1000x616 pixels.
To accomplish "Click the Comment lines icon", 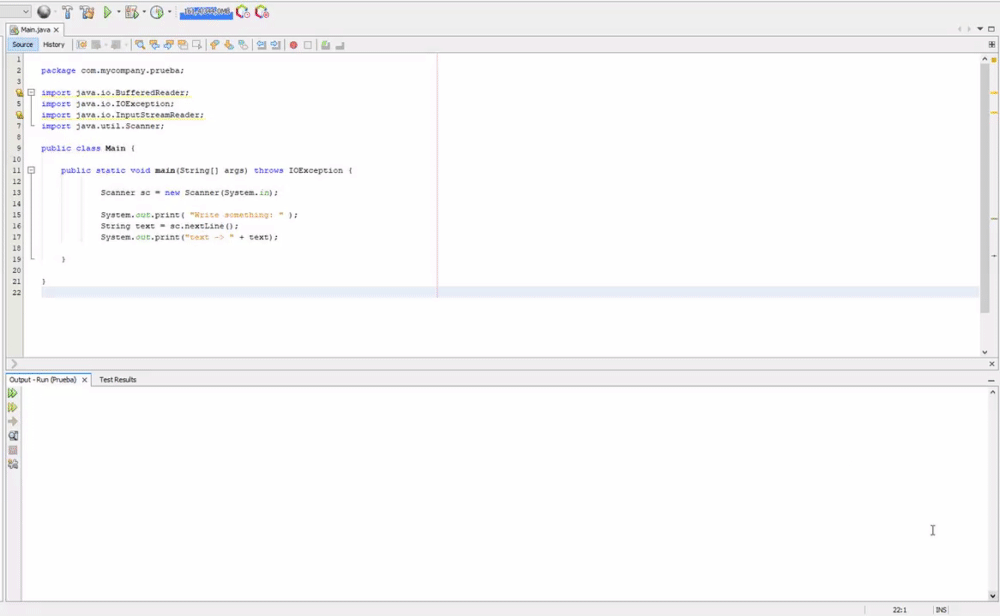I will [325, 45].
